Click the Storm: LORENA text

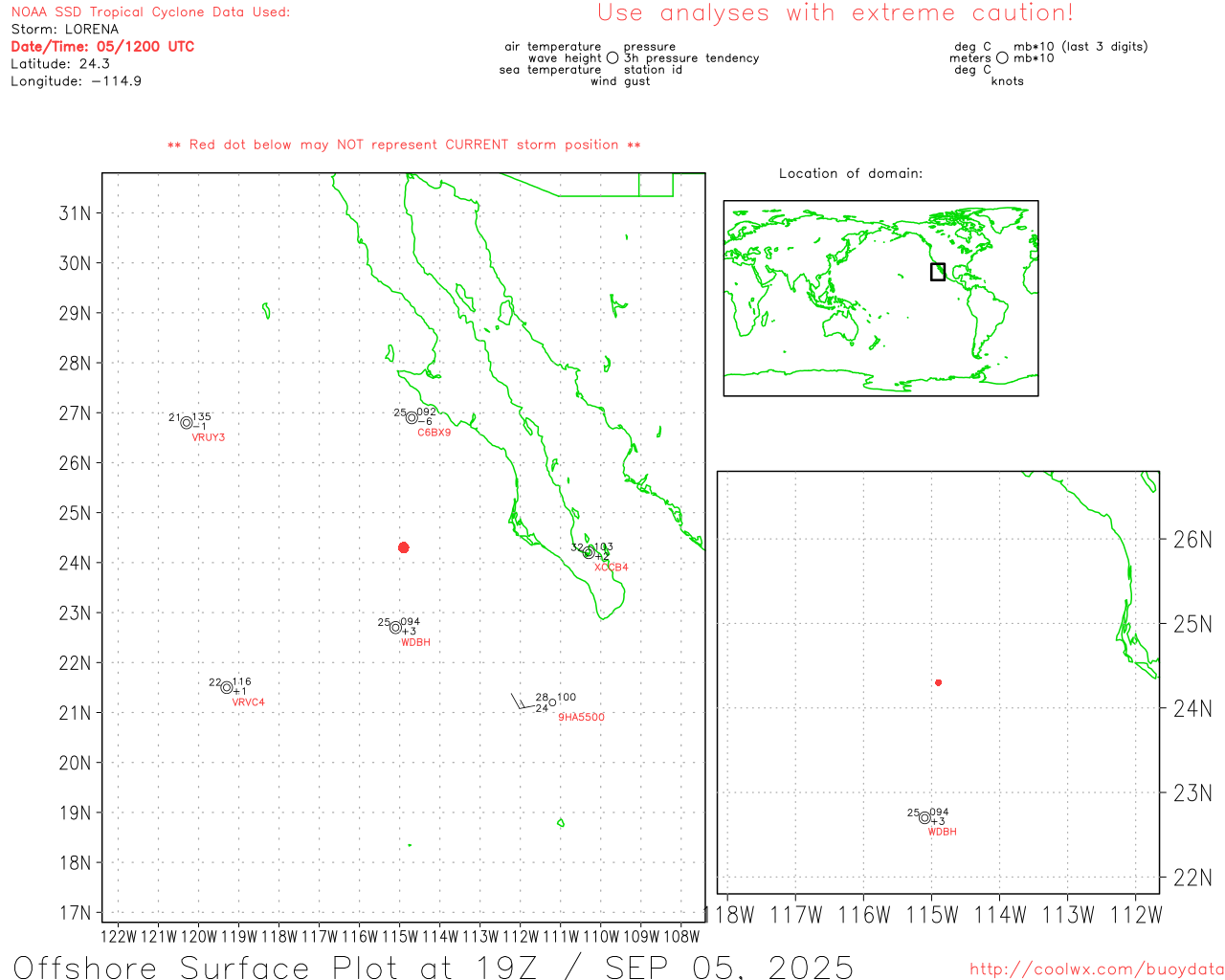click(65, 30)
